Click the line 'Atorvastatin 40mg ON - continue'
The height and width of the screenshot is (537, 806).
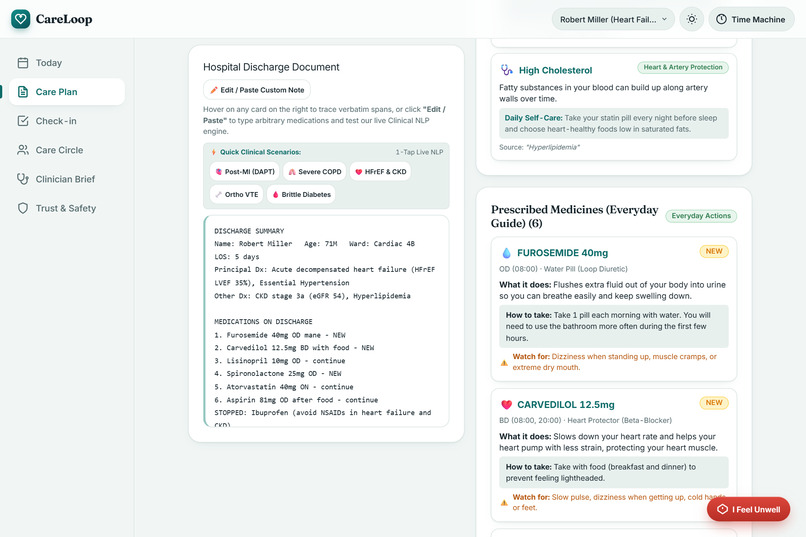click(284, 387)
